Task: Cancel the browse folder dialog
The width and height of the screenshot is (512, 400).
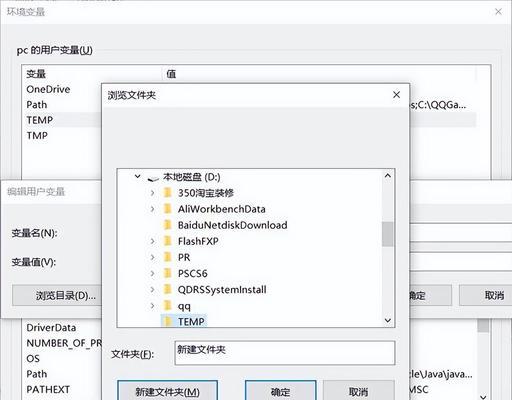Action: click(359, 391)
